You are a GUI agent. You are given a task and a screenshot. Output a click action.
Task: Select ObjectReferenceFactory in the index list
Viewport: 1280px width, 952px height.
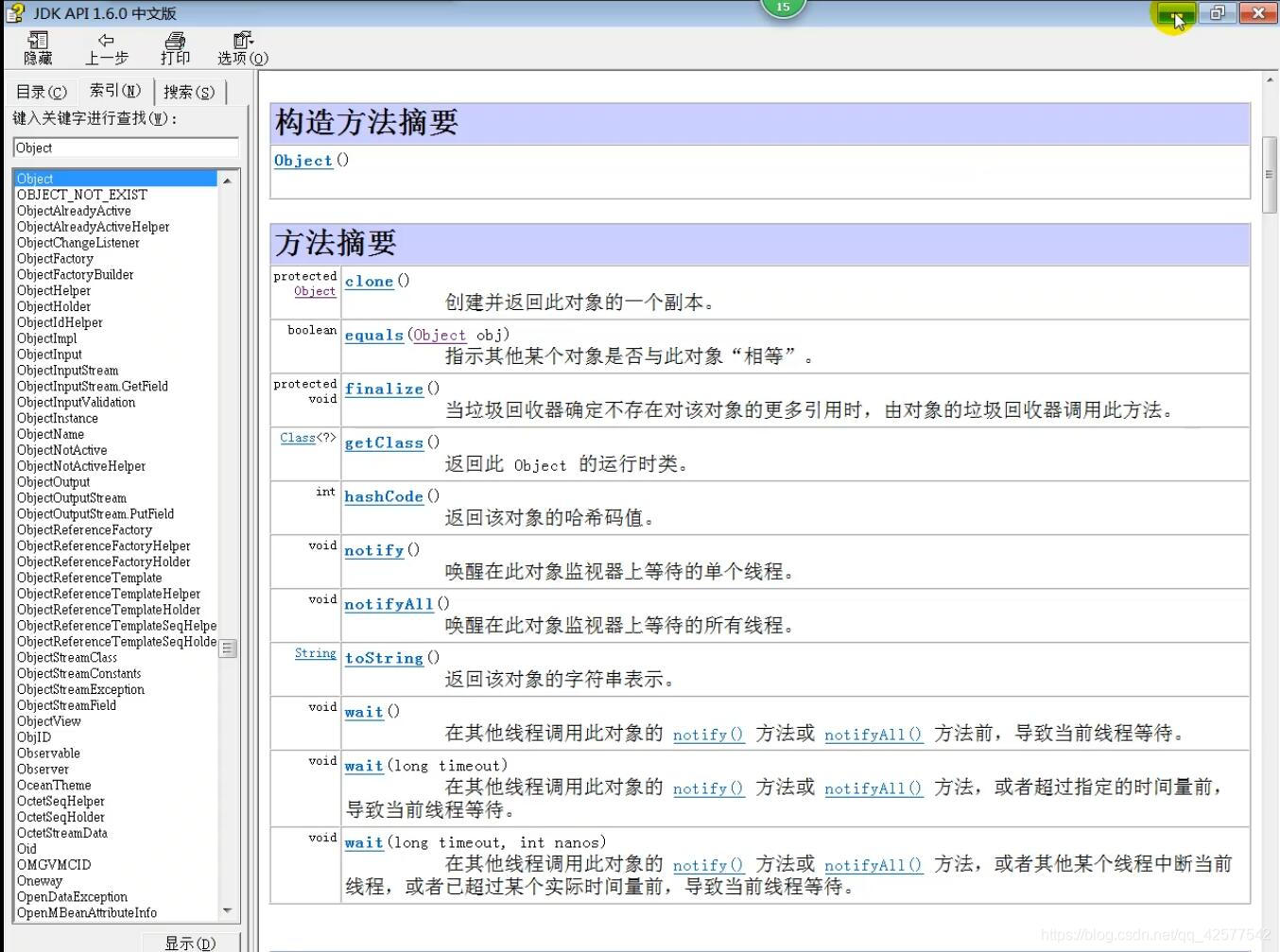pos(84,529)
